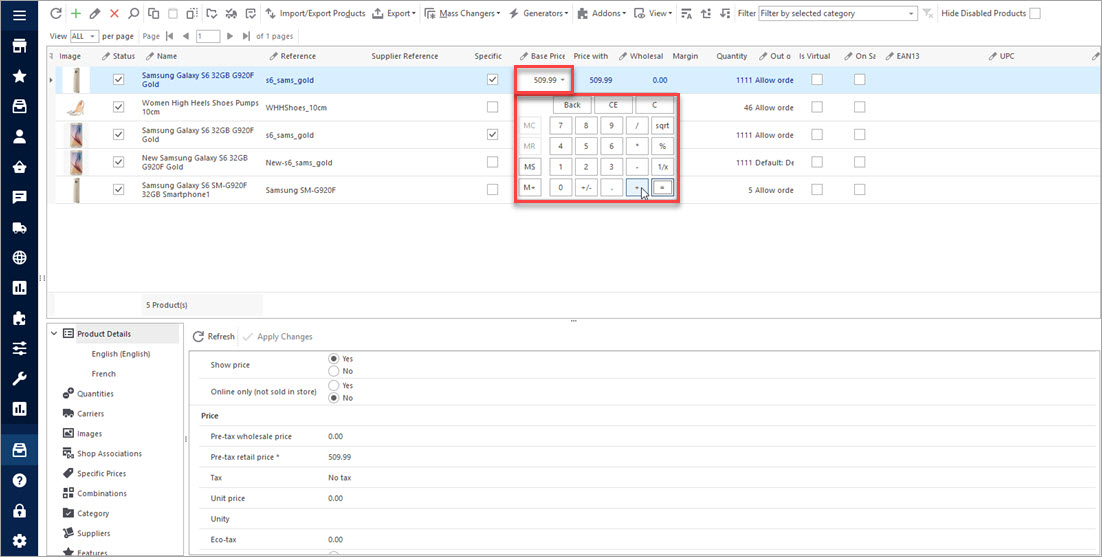
Task: Open the help question mark sidebar icon
Action: coord(20,480)
